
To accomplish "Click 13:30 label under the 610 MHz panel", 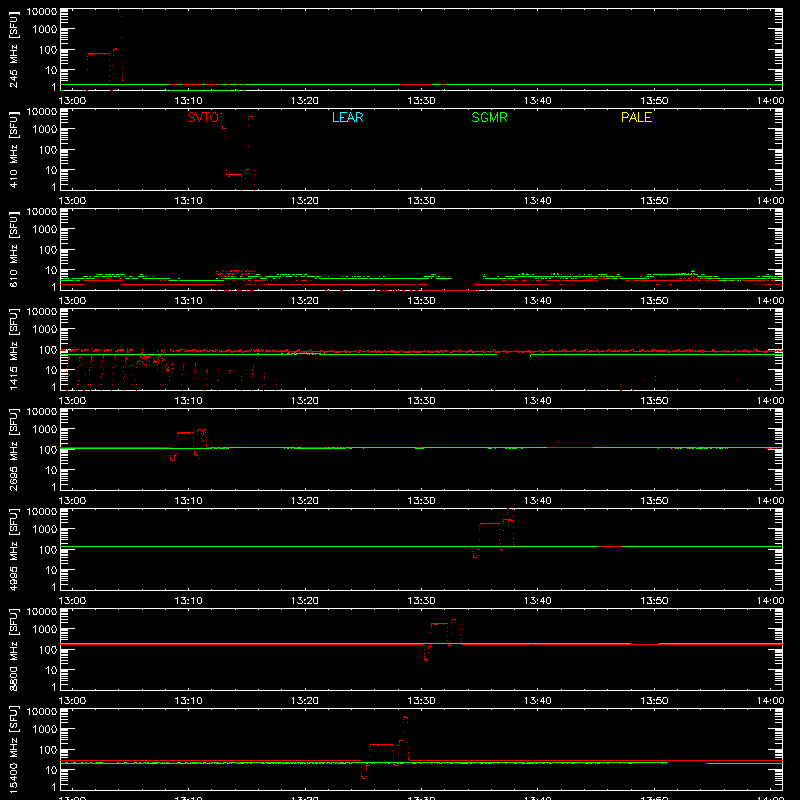I will pyautogui.click(x=421, y=301).
